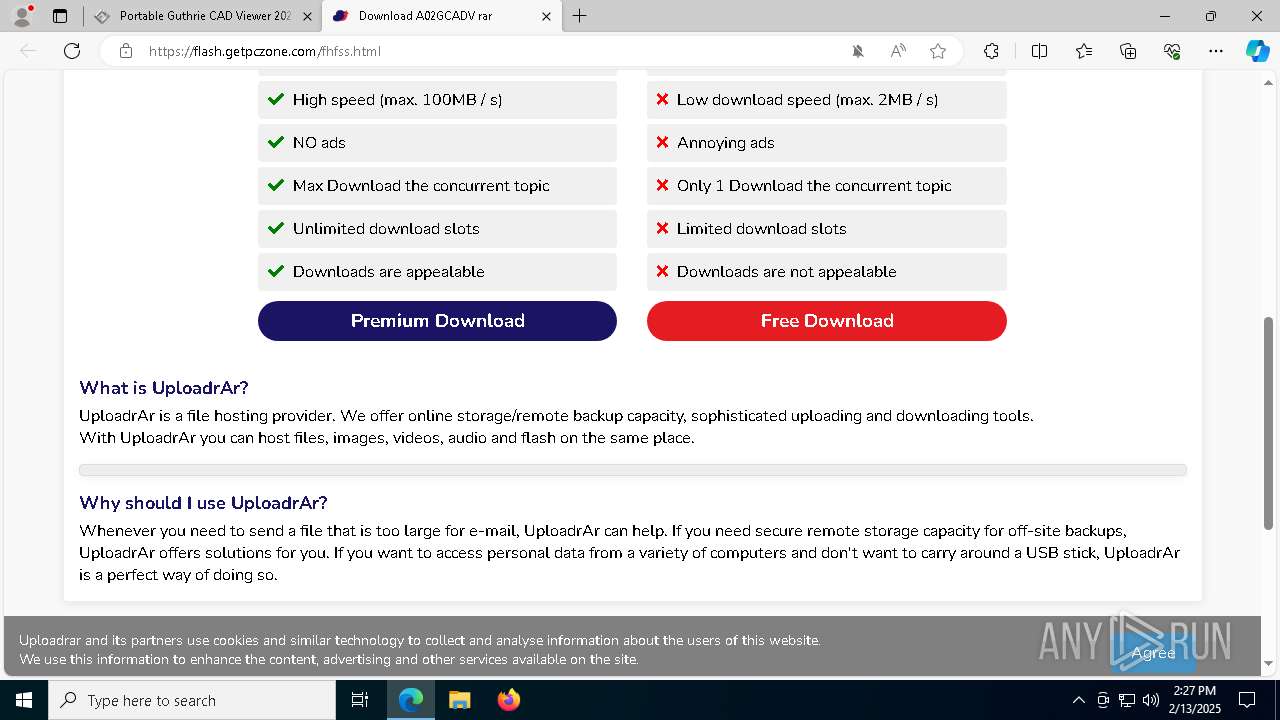Agree to the cookie notice
This screenshot has width=1280, height=720.
pyautogui.click(x=1153, y=653)
